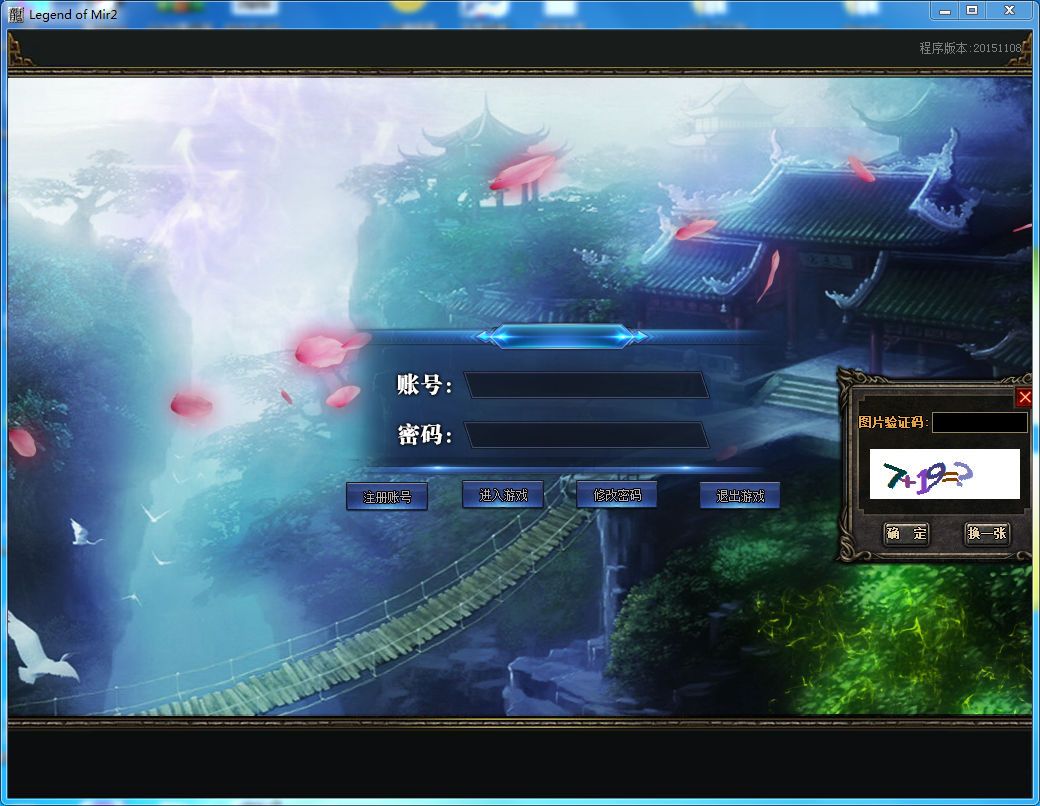
Task: Click the 程序版本:20151108 version text
Action: point(970,48)
